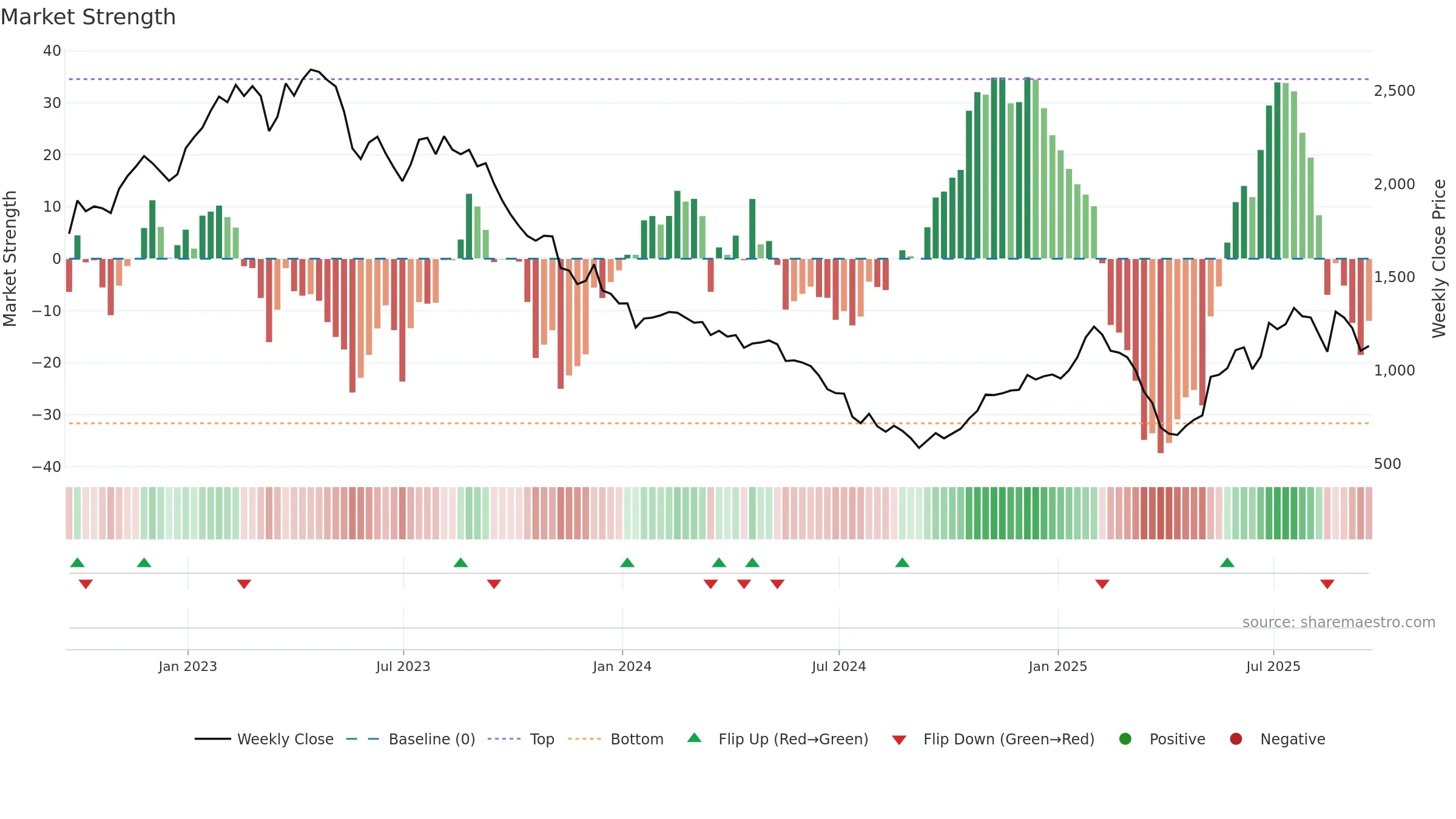Click the Market Strength chart title
The width and height of the screenshot is (1456, 819).
pyautogui.click(x=88, y=17)
